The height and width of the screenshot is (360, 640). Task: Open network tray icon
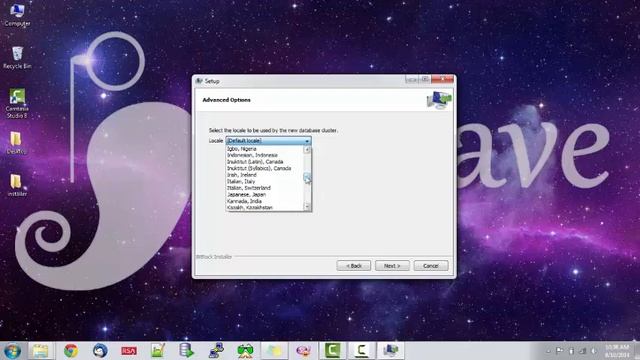pos(583,351)
